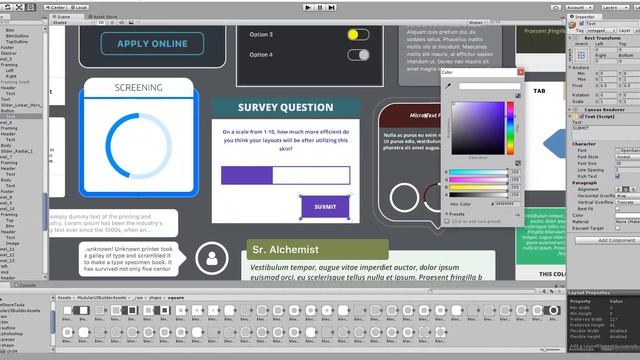The width and height of the screenshot is (640, 360).
Task: Open the Vertical Overflow dropdown
Action: 627,202
